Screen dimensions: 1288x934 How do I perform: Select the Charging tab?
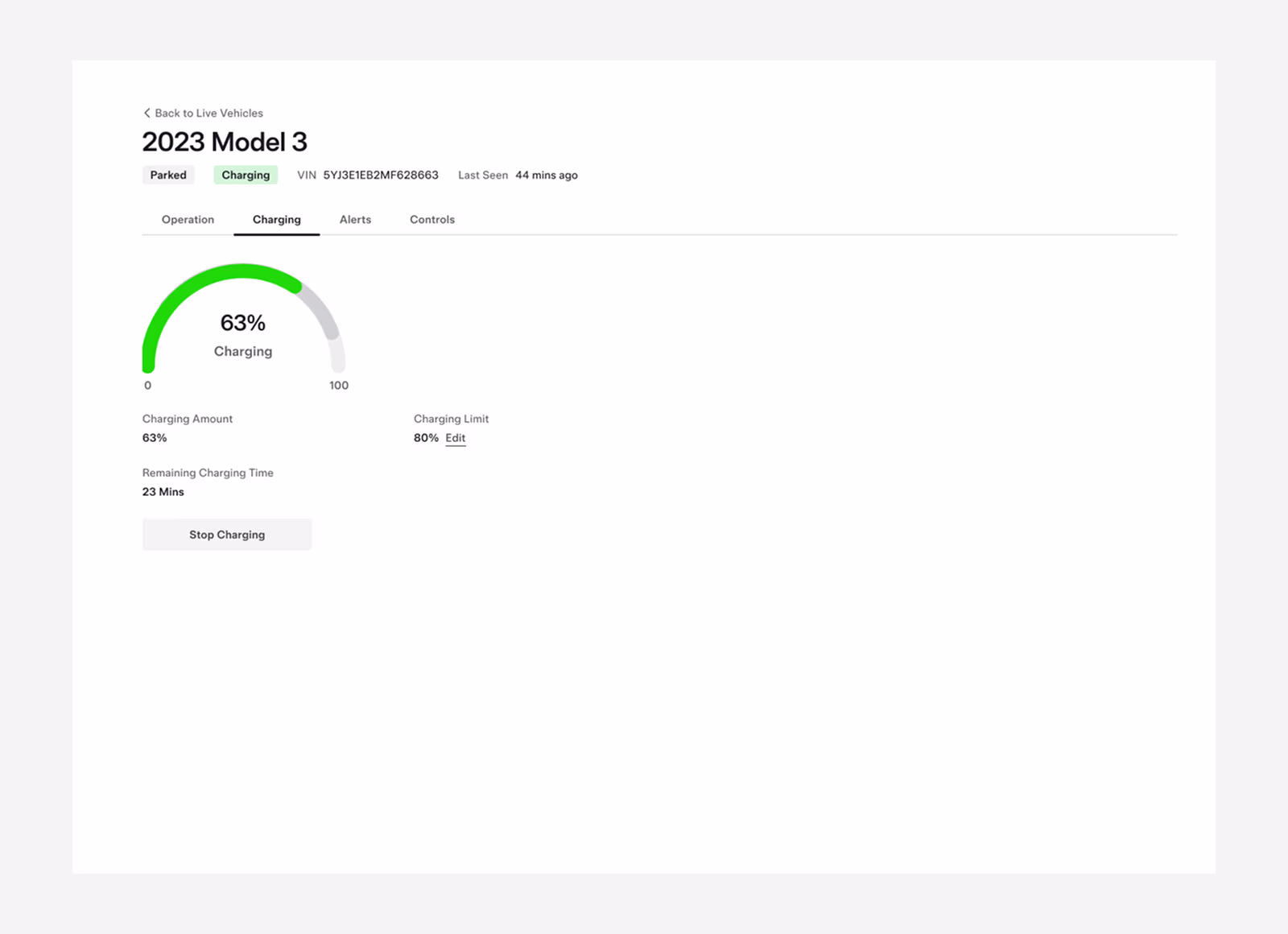click(276, 219)
